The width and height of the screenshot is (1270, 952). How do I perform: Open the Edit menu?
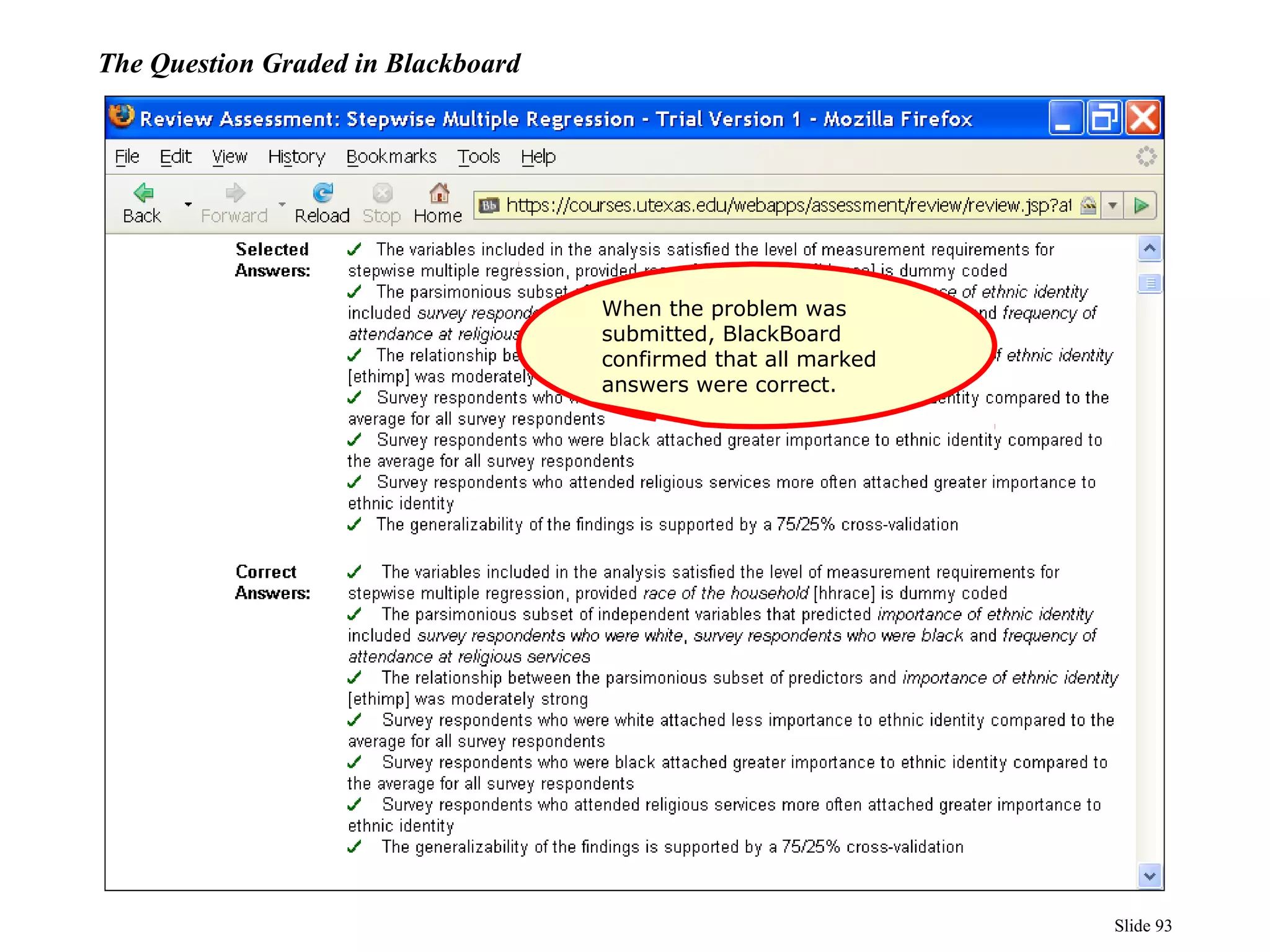click(x=175, y=157)
